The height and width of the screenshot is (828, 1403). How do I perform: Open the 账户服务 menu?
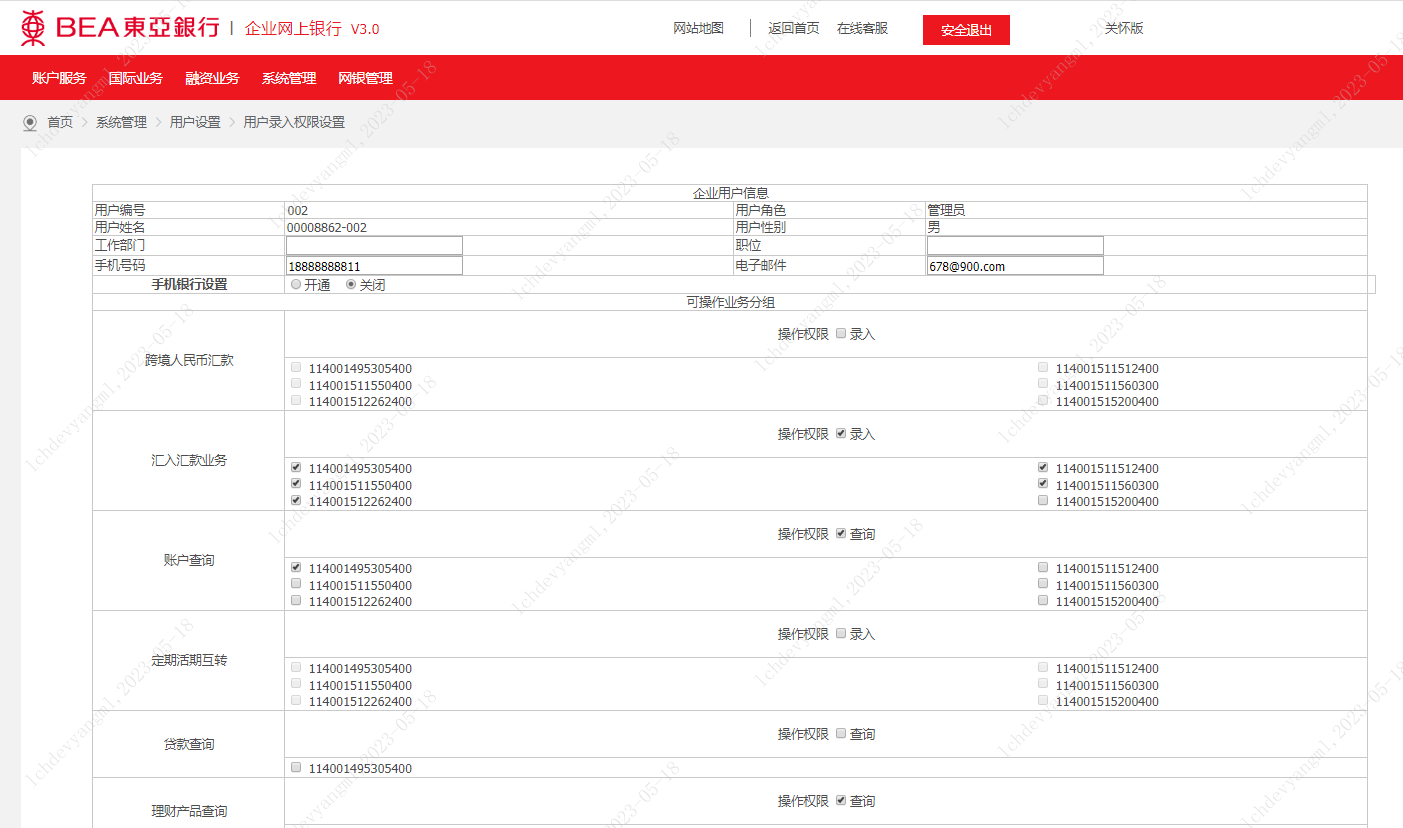pyautogui.click(x=59, y=78)
